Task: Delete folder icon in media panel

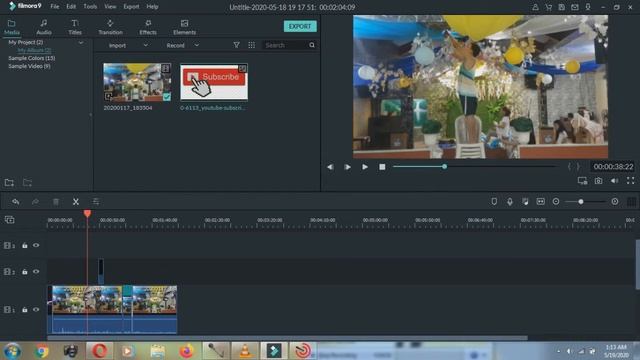Action: (x=27, y=182)
